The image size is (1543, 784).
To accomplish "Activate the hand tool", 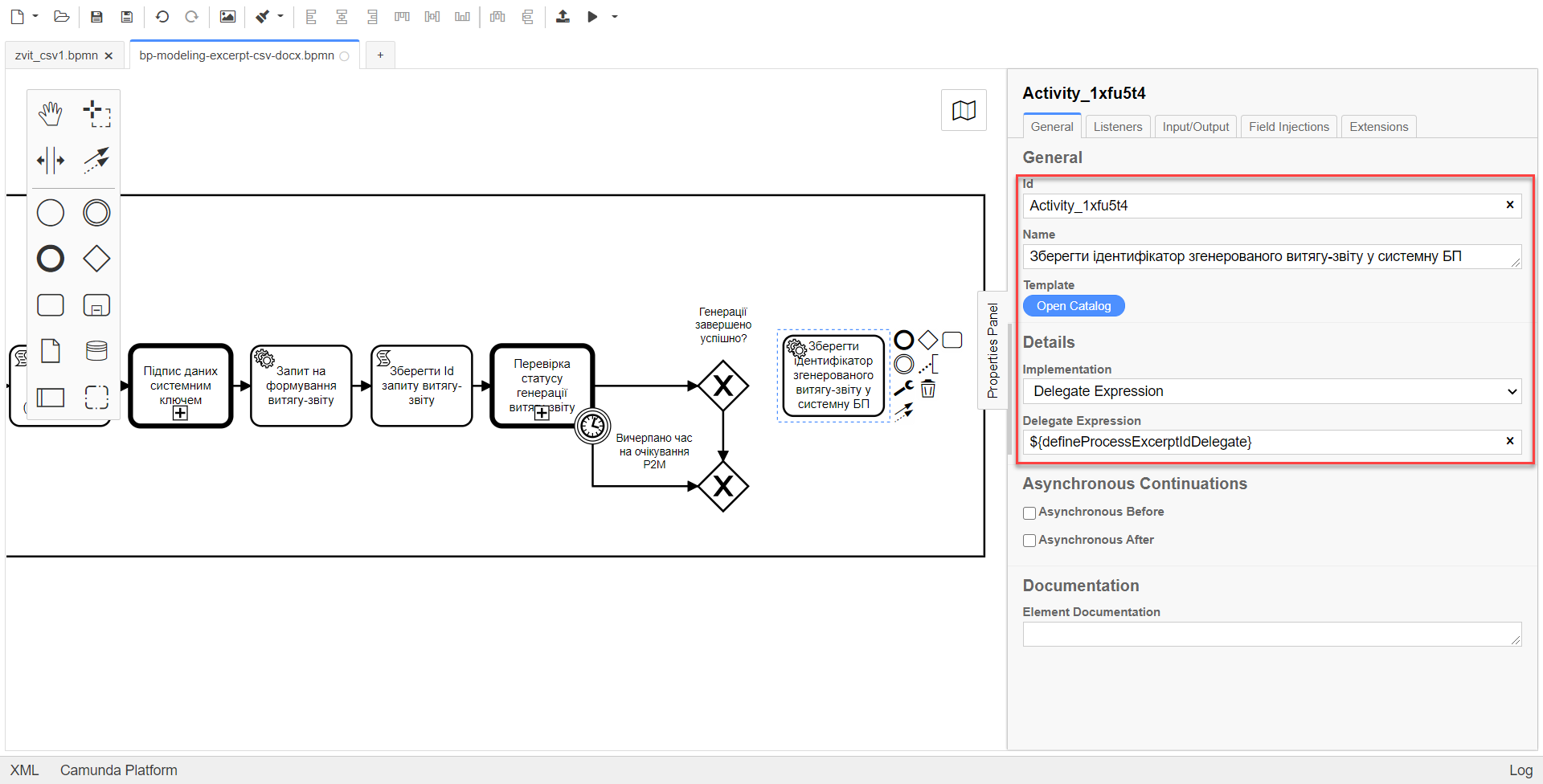I will (51, 114).
